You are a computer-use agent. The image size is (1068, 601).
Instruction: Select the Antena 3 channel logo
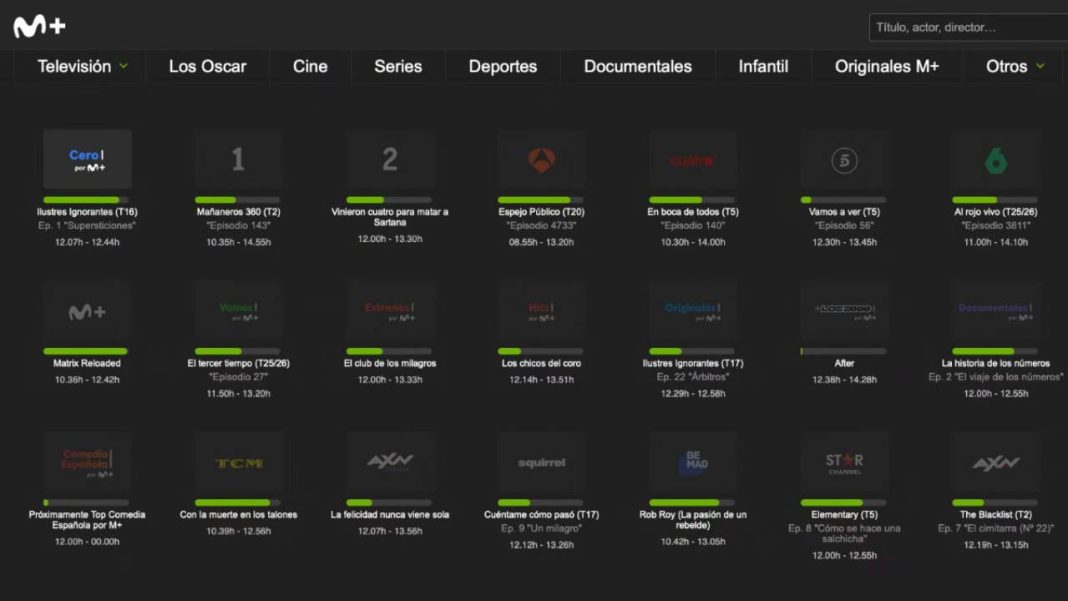[541, 160]
